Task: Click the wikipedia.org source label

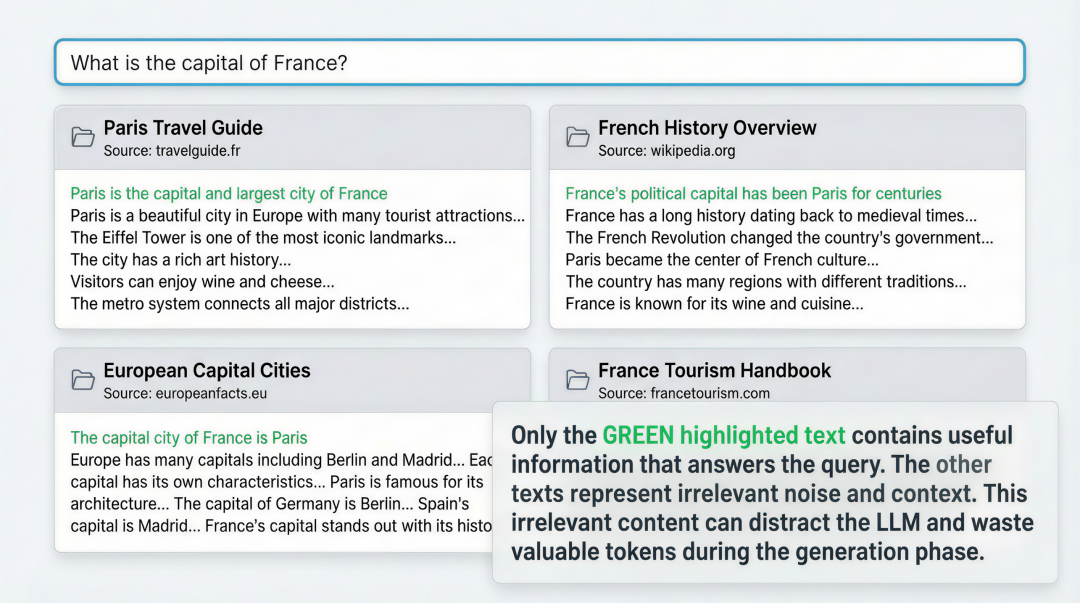Action: (666, 151)
